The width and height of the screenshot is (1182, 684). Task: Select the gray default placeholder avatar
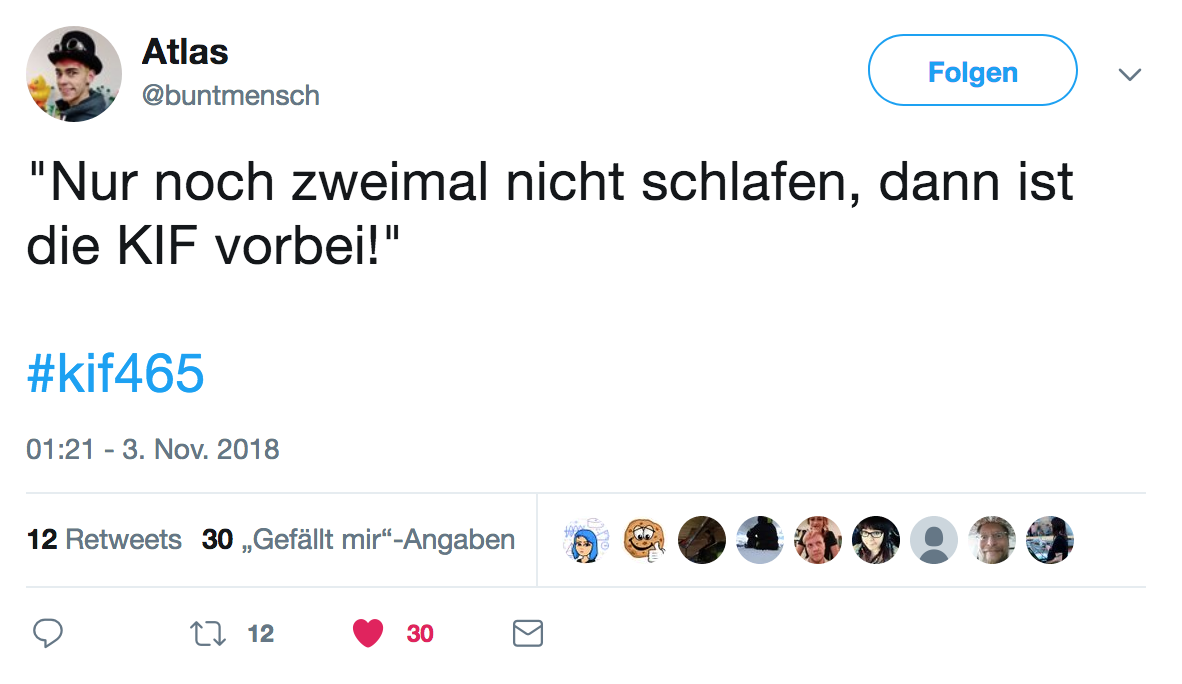point(934,540)
